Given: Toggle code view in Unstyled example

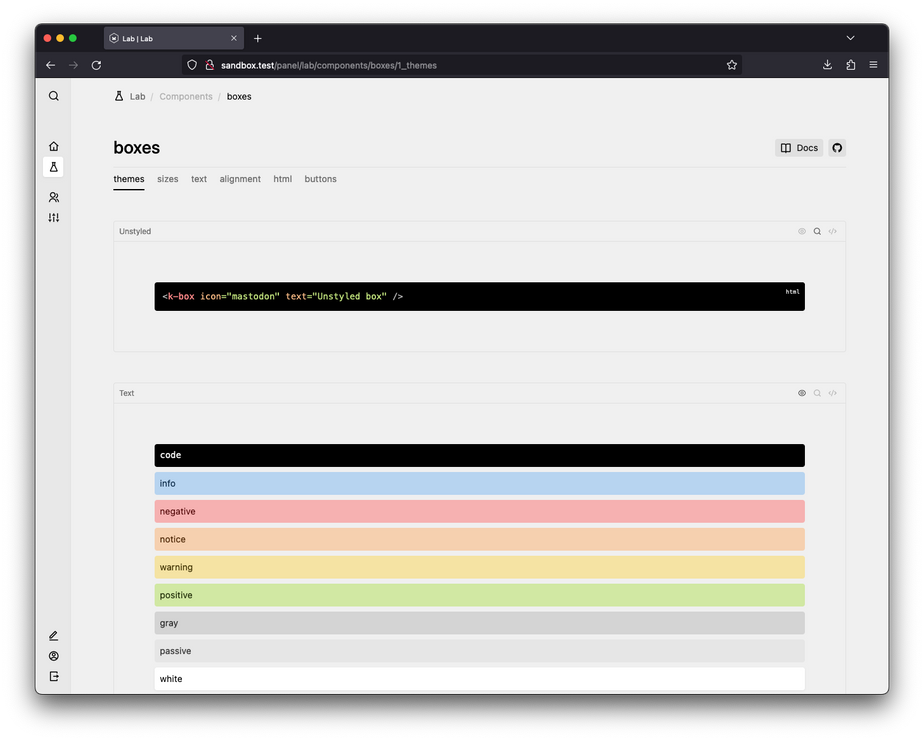Looking at the screenshot, I should click(x=833, y=232).
